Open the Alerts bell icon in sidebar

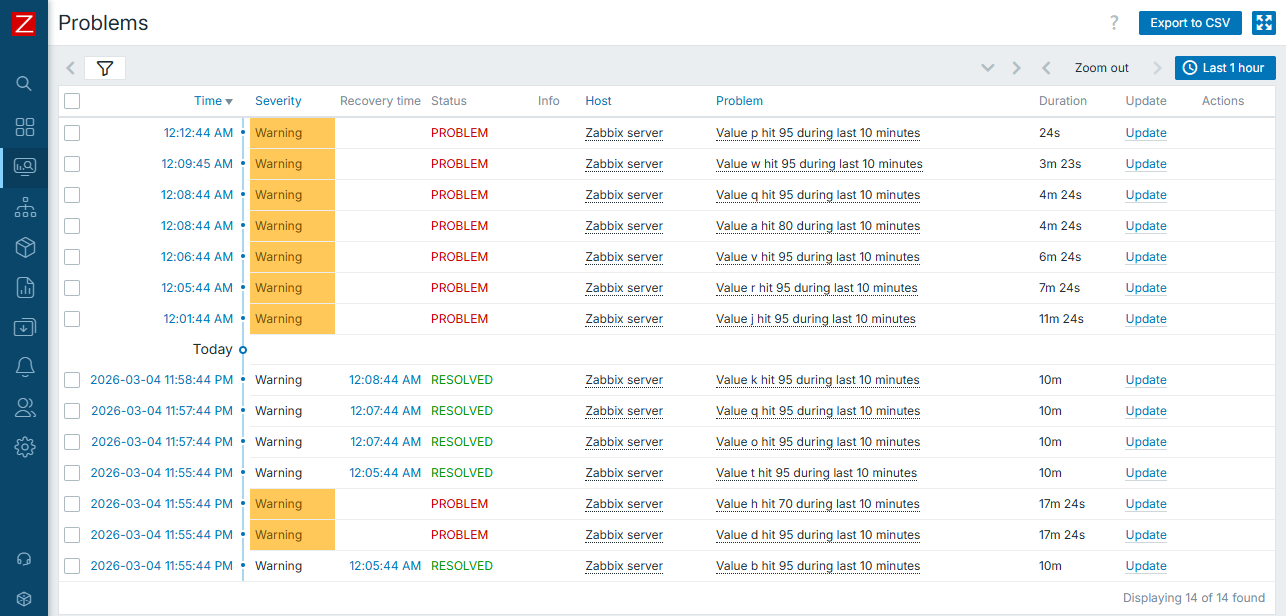pyautogui.click(x=25, y=366)
